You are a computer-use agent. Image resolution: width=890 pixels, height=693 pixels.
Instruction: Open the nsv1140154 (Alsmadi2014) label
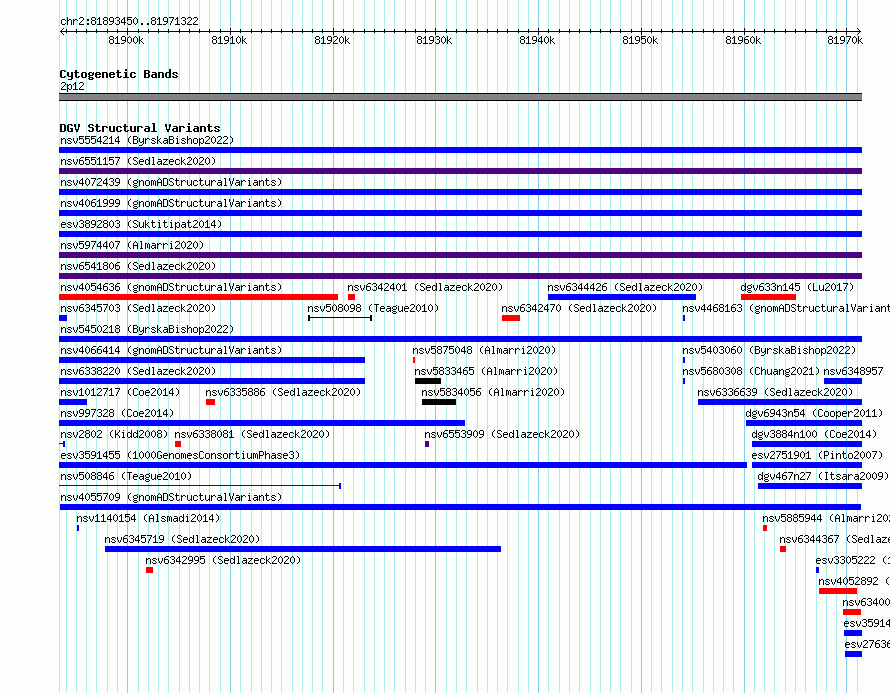[148, 518]
